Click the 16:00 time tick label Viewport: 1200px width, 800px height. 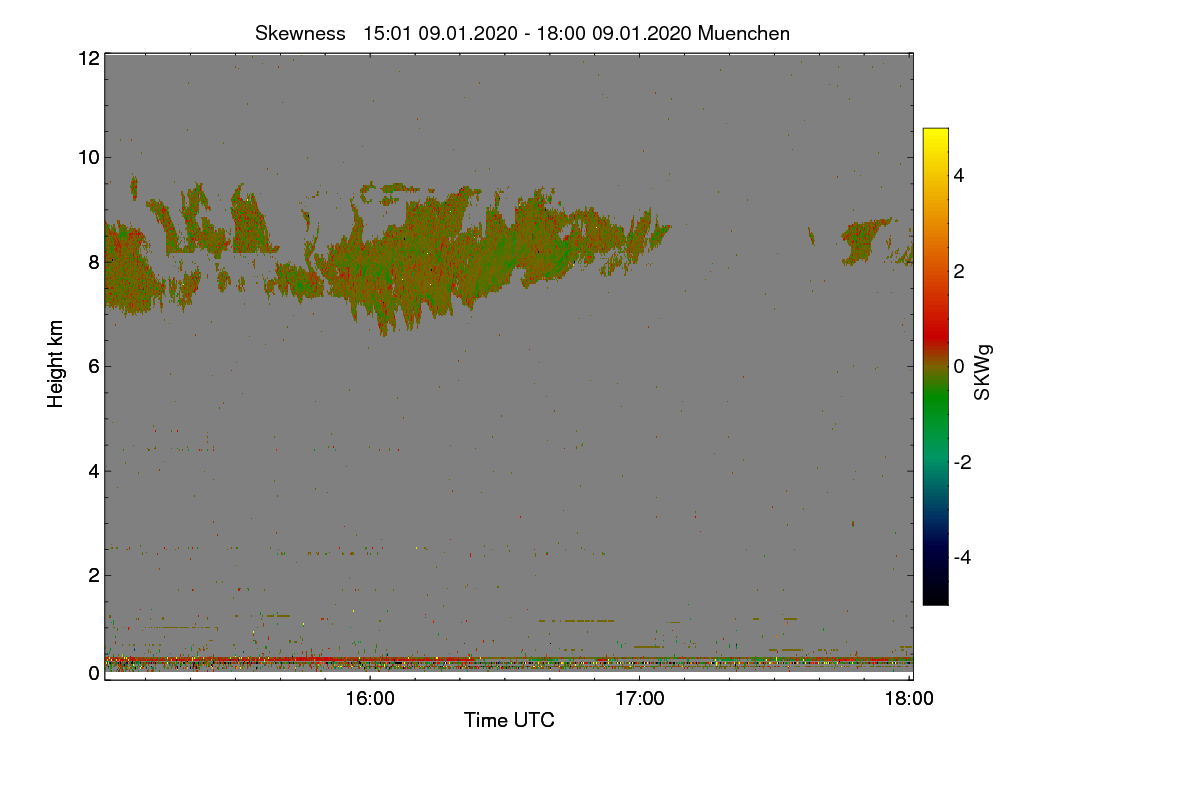tap(370, 699)
